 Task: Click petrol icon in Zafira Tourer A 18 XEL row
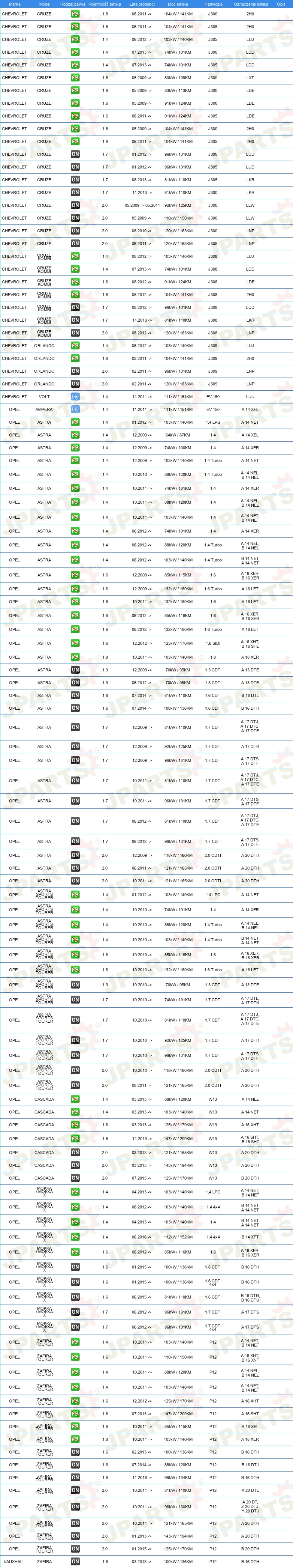pos(75,1426)
